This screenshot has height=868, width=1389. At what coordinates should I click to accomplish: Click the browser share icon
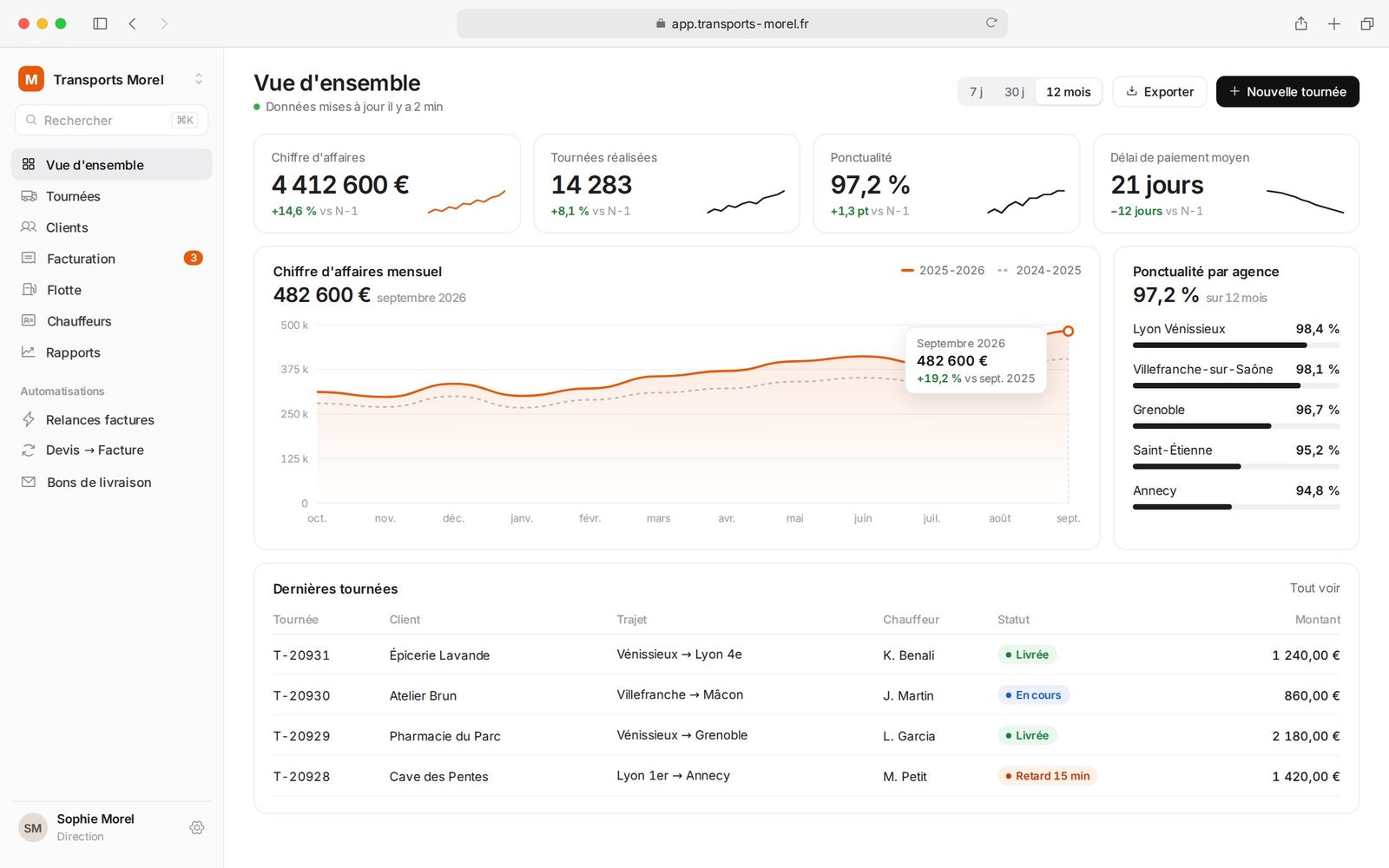pyautogui.click(x=1300, y=23)
